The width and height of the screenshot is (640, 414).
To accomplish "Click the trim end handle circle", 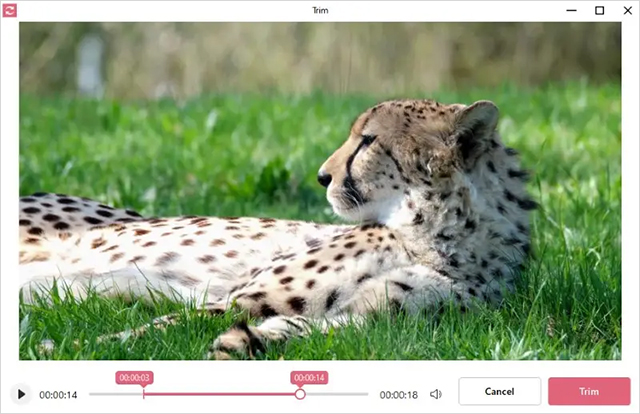I will [x=300, y=394].
